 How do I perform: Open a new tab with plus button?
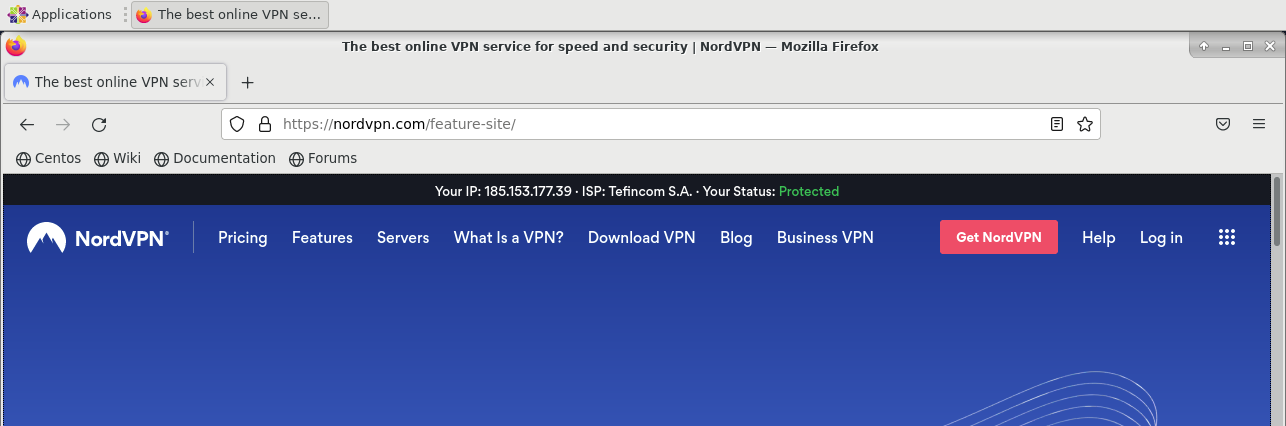coord(248,82)
